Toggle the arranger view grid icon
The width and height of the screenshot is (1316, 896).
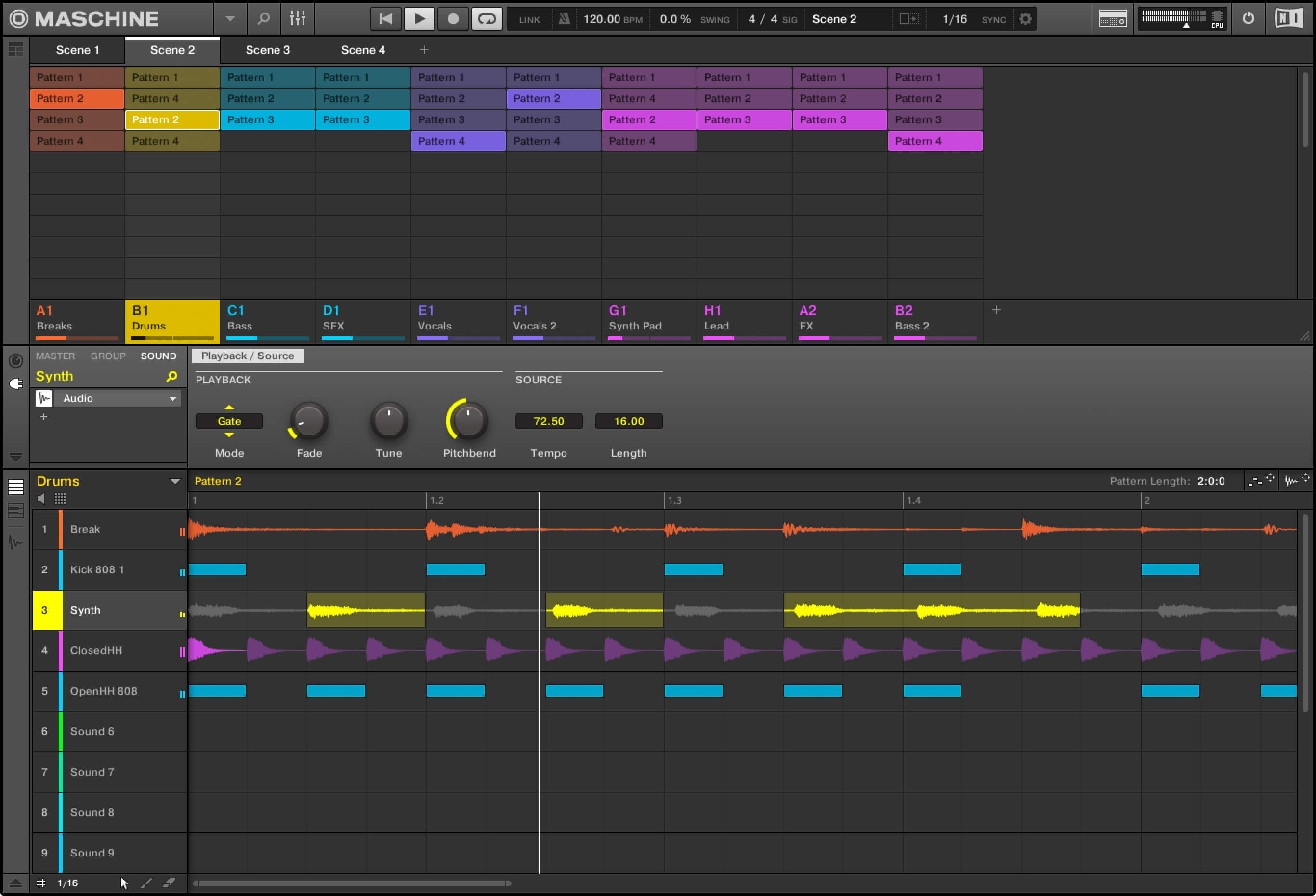click(x=16, y=50)
